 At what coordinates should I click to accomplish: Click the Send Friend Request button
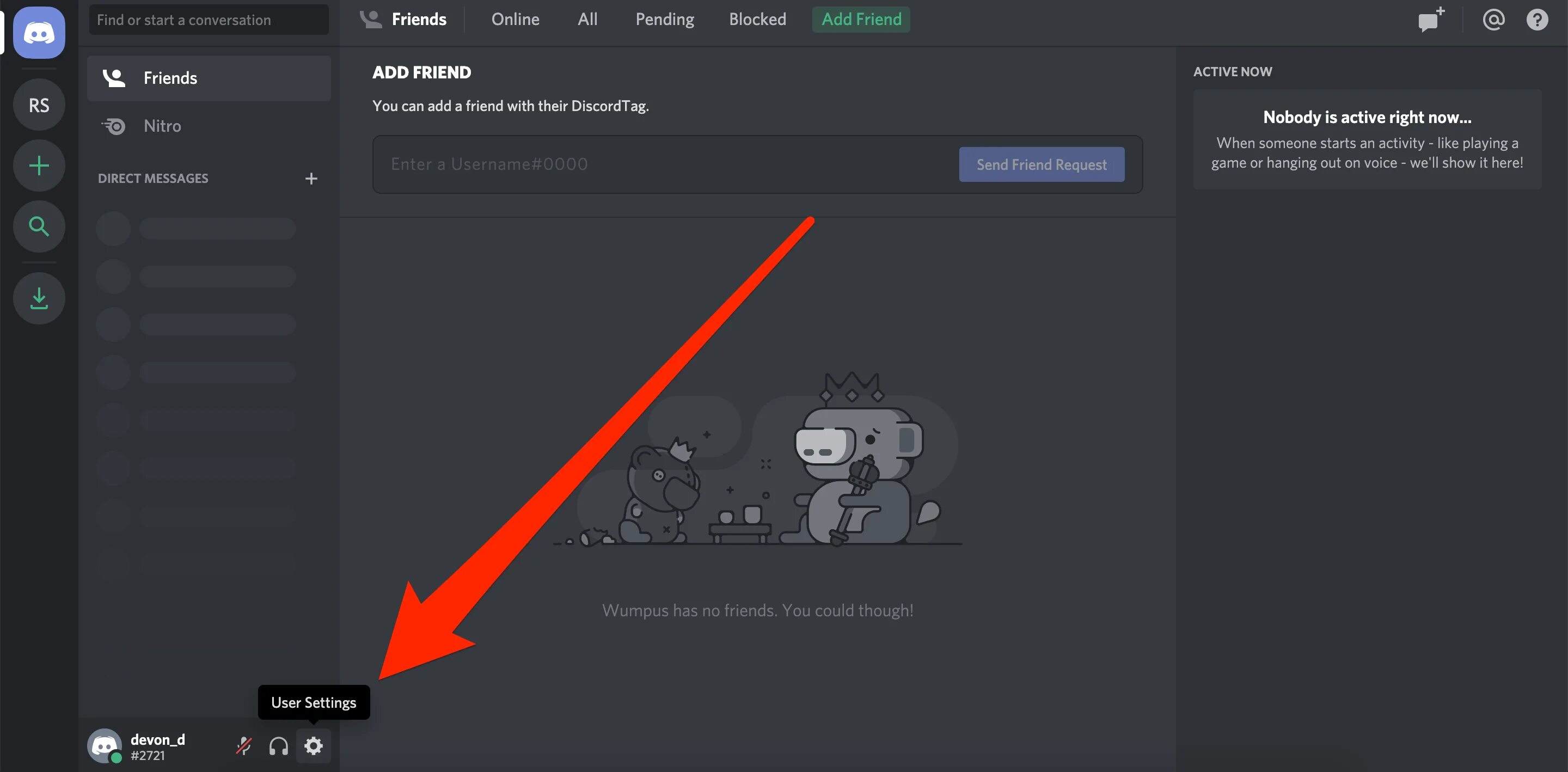(x=1042, y=164)
